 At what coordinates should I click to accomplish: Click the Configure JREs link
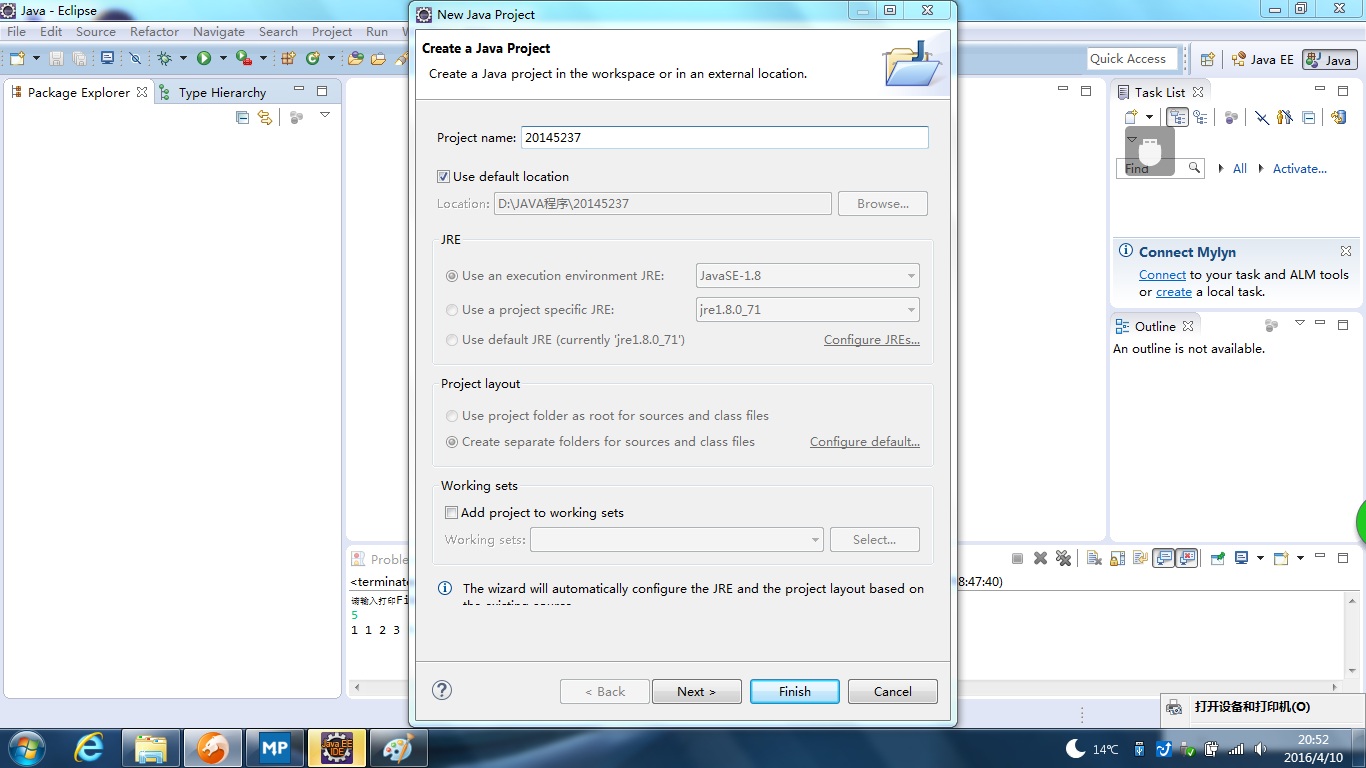click(872, 340)
